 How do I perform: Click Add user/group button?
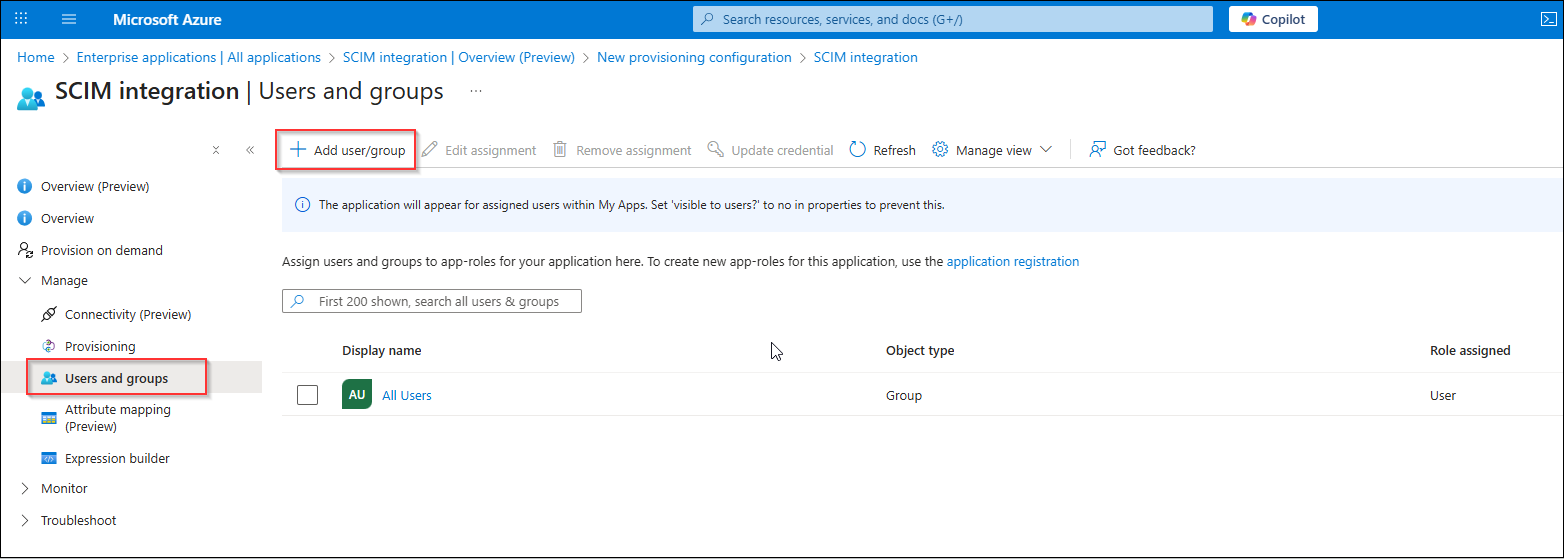pyautogui.click(x=347, y=150)
